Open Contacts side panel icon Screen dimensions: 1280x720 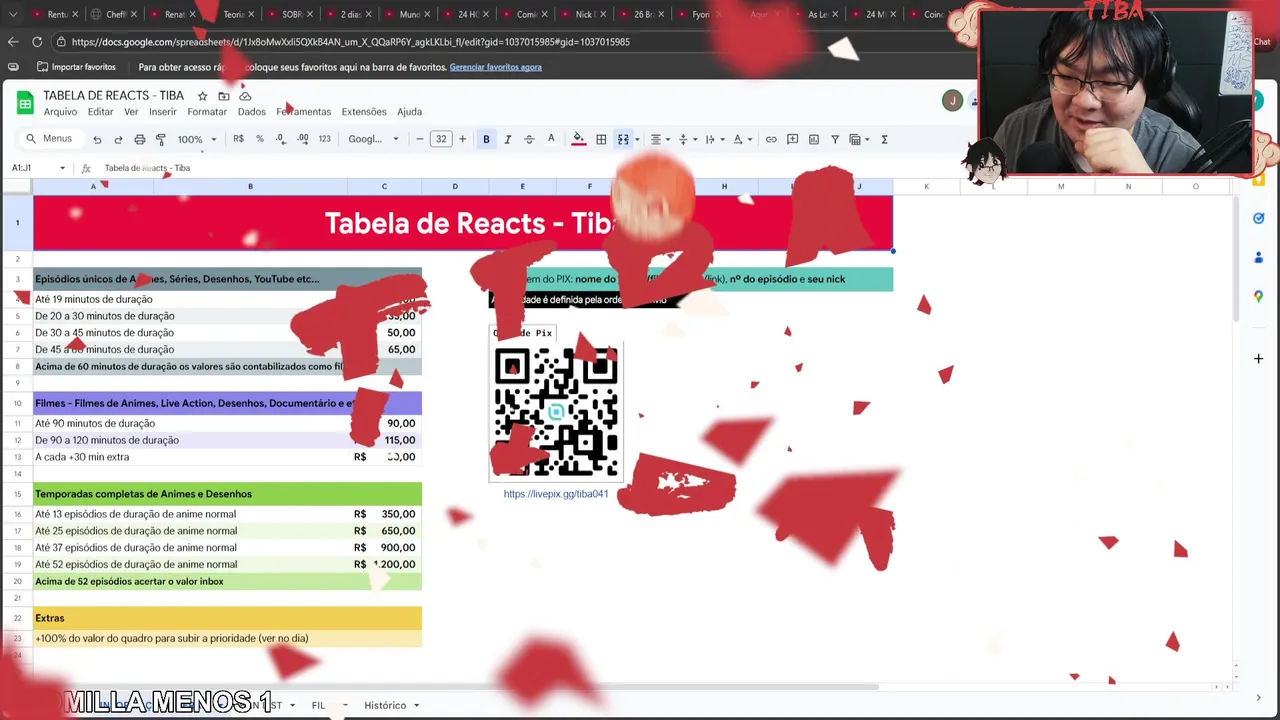1258,257
